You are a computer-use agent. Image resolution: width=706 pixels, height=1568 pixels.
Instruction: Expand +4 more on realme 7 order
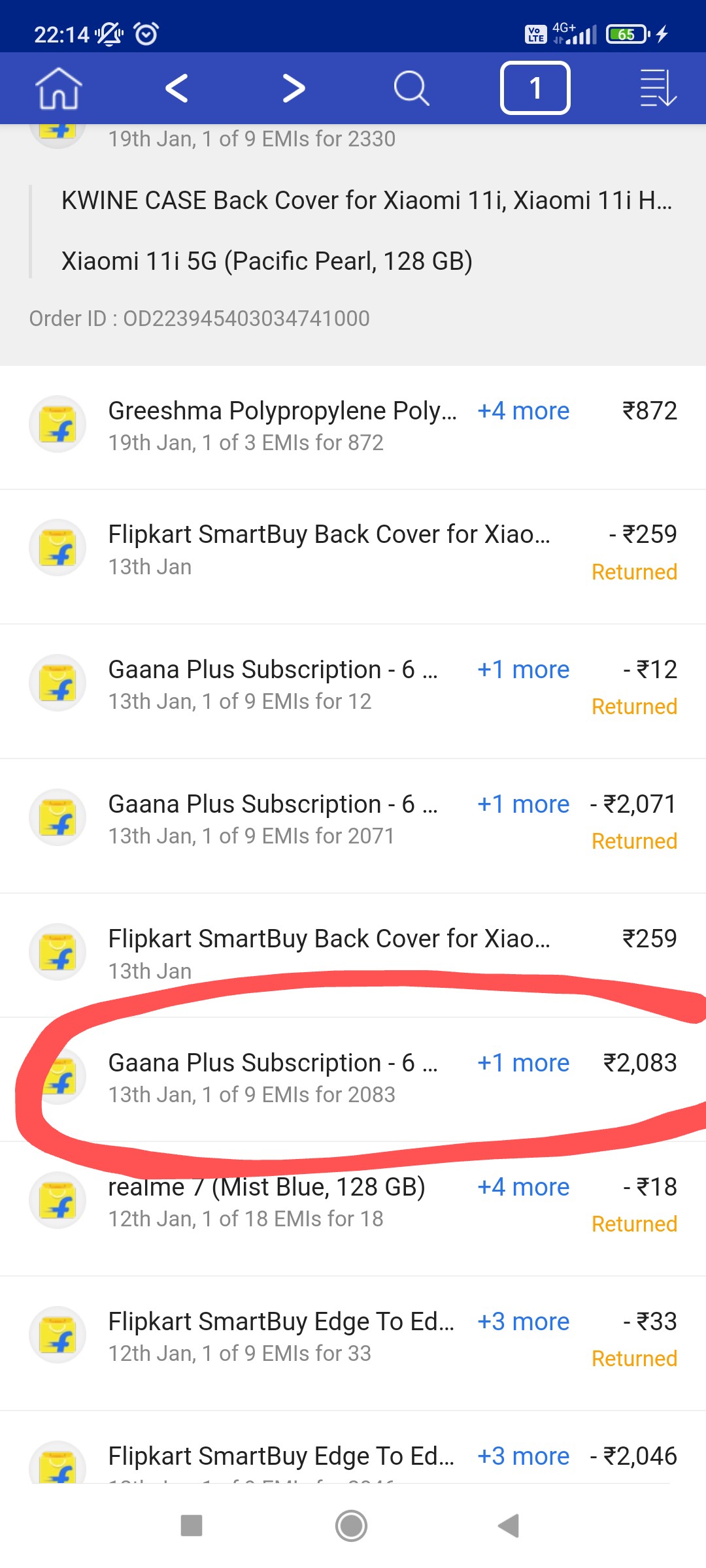[x=523, y=1187]
